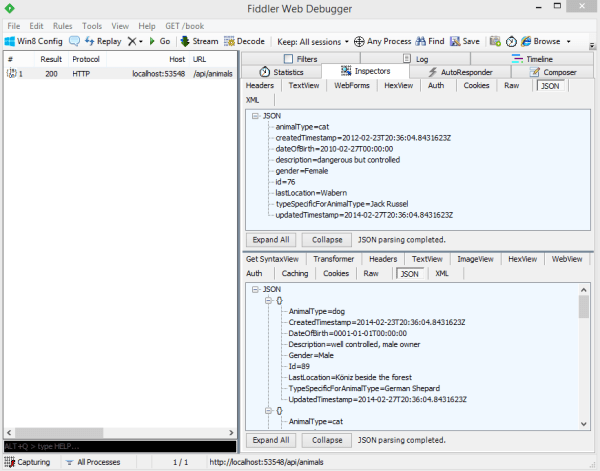
Task: Click the Fiddler app icon in title bar
Action: pos(10,8)
